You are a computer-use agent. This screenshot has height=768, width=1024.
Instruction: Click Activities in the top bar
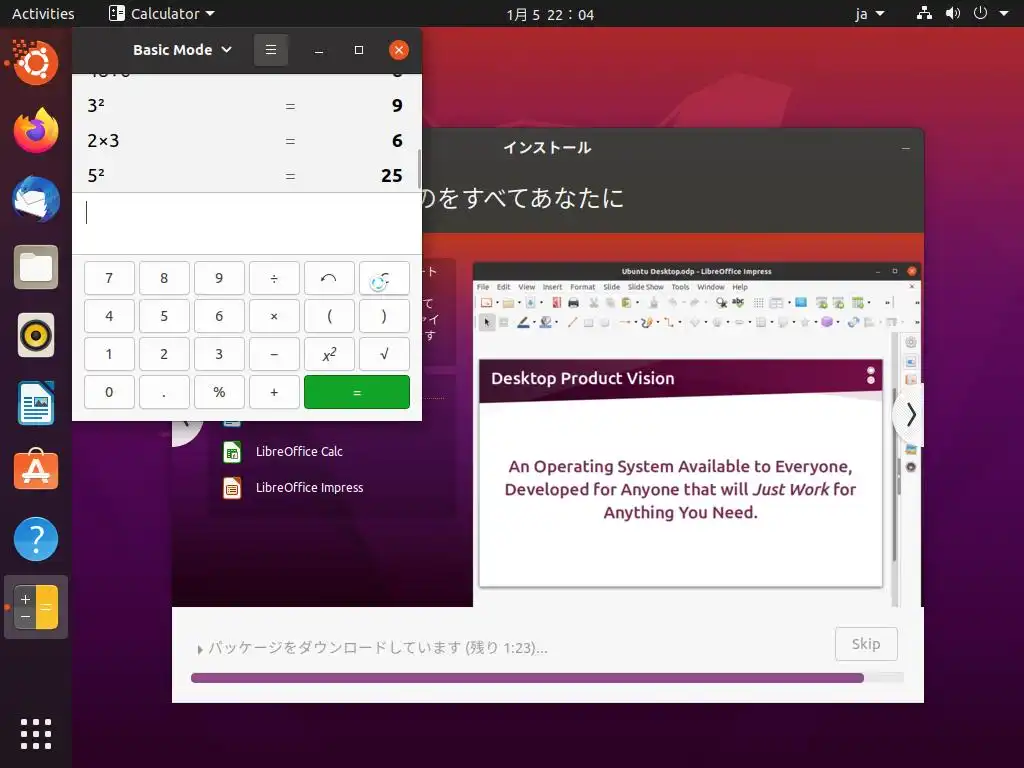pyautogui.click(x=43, y=13)
